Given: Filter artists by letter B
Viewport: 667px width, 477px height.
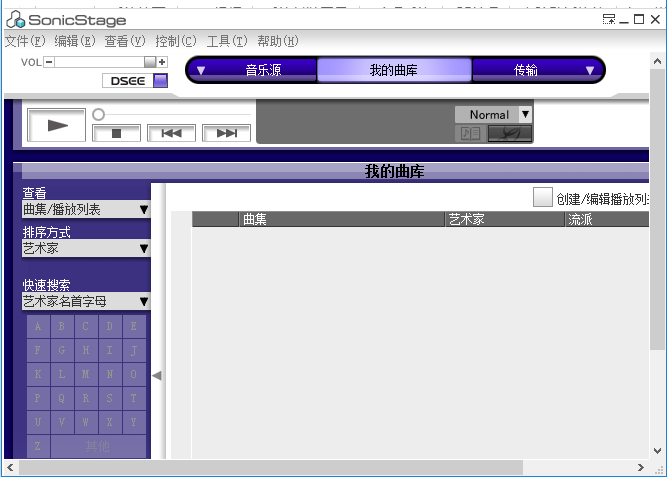Looking at the screenshot, I should (62, 326).
